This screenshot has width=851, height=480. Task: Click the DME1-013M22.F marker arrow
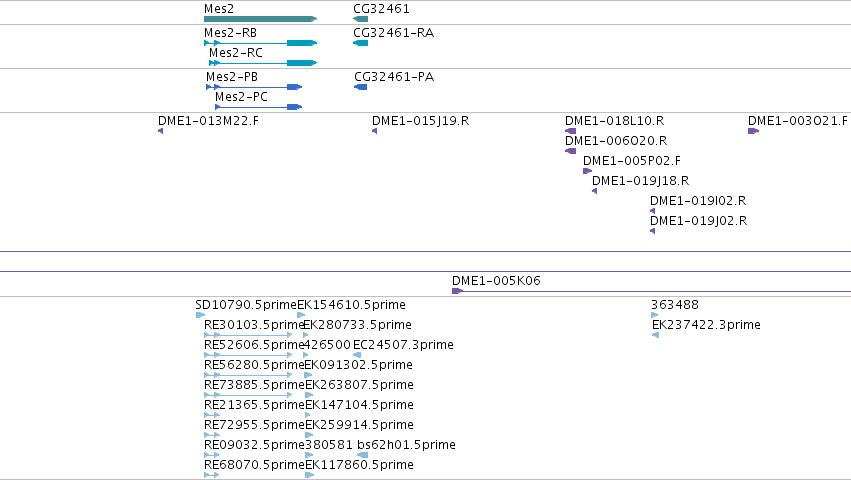tap(161, 131)
